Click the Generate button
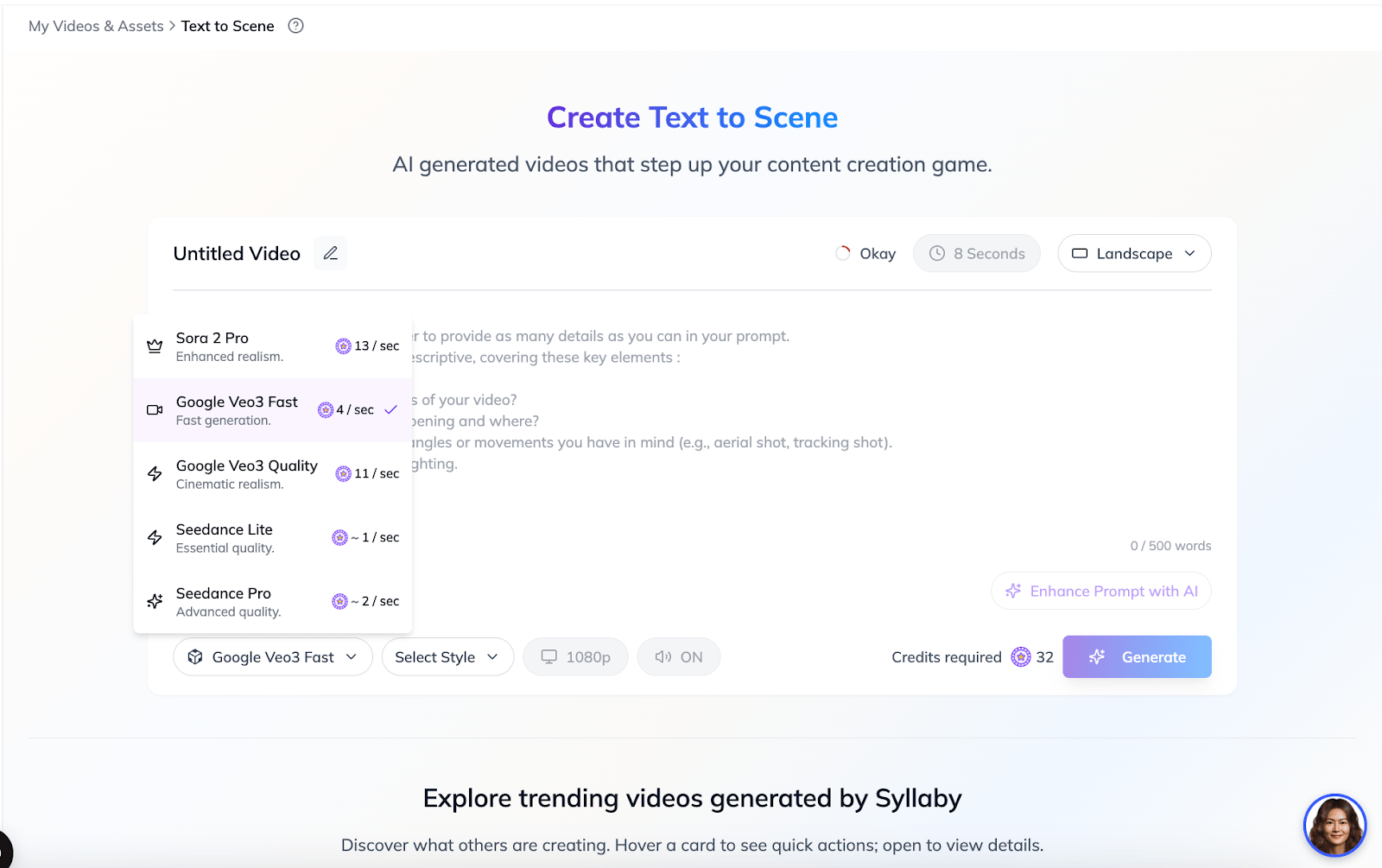 click(1137, 657)
